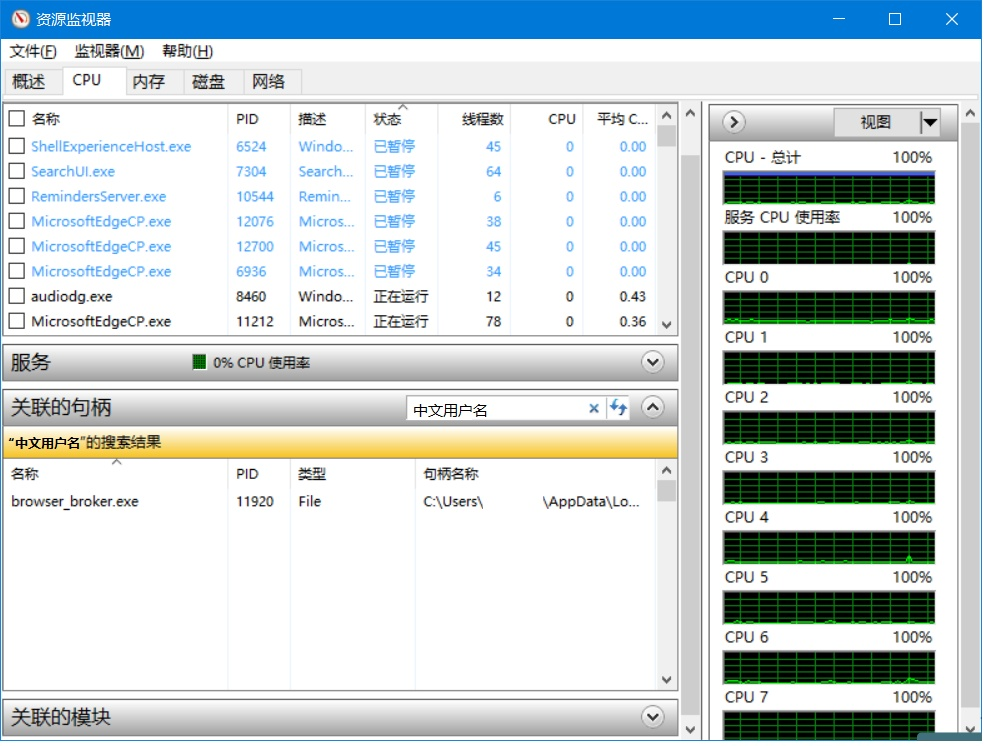Click the 已暂停 status of RemindersServer.exe

point(394,196)
